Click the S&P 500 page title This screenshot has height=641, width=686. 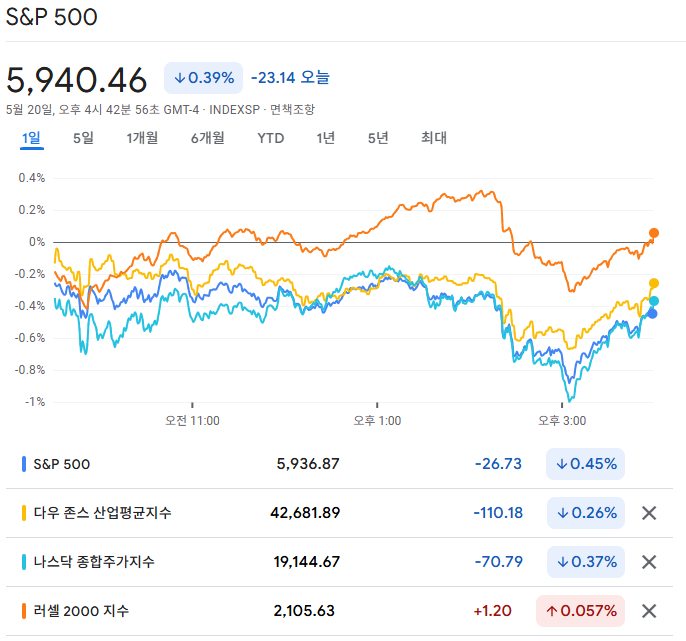(52, 17)
